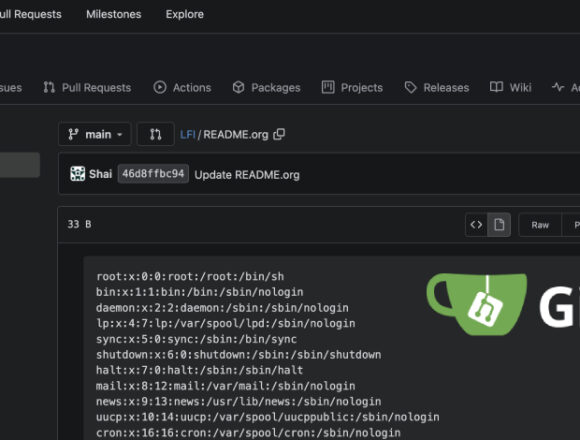Select Milestones in the top navigation
Image resolution: width=580 pixels, height=440 pixels.
[114, 14]
